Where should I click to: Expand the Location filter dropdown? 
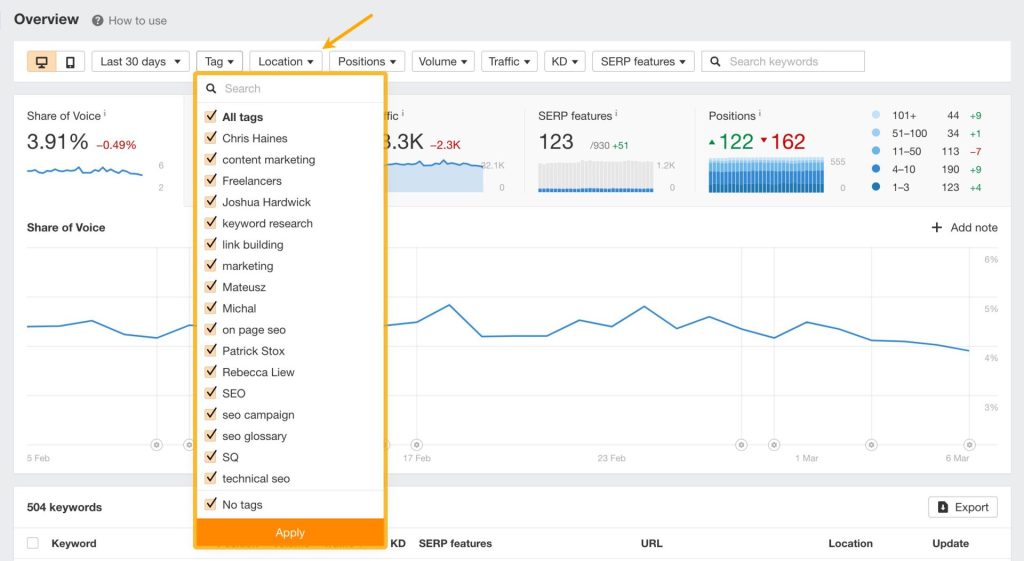pos(286,62)
